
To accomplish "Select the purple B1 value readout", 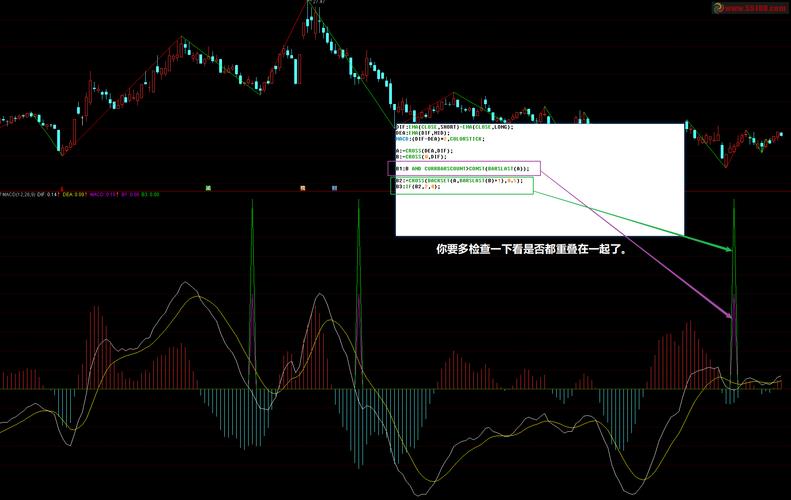I will (130, 194).
